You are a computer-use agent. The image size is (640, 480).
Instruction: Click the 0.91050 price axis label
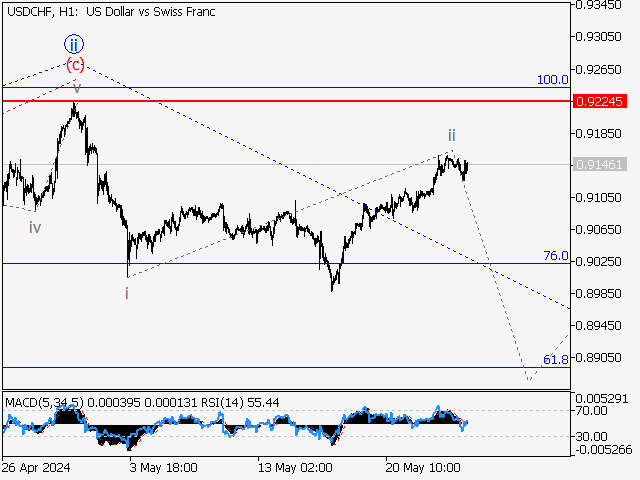598,198
